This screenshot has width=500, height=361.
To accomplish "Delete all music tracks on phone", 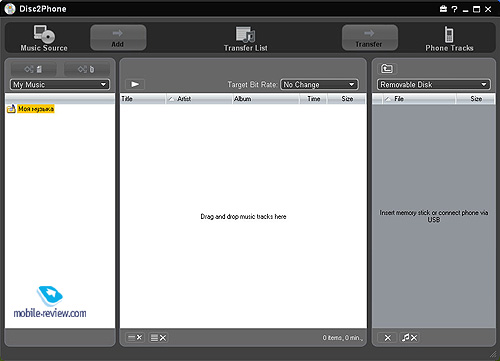I will 409,338.
